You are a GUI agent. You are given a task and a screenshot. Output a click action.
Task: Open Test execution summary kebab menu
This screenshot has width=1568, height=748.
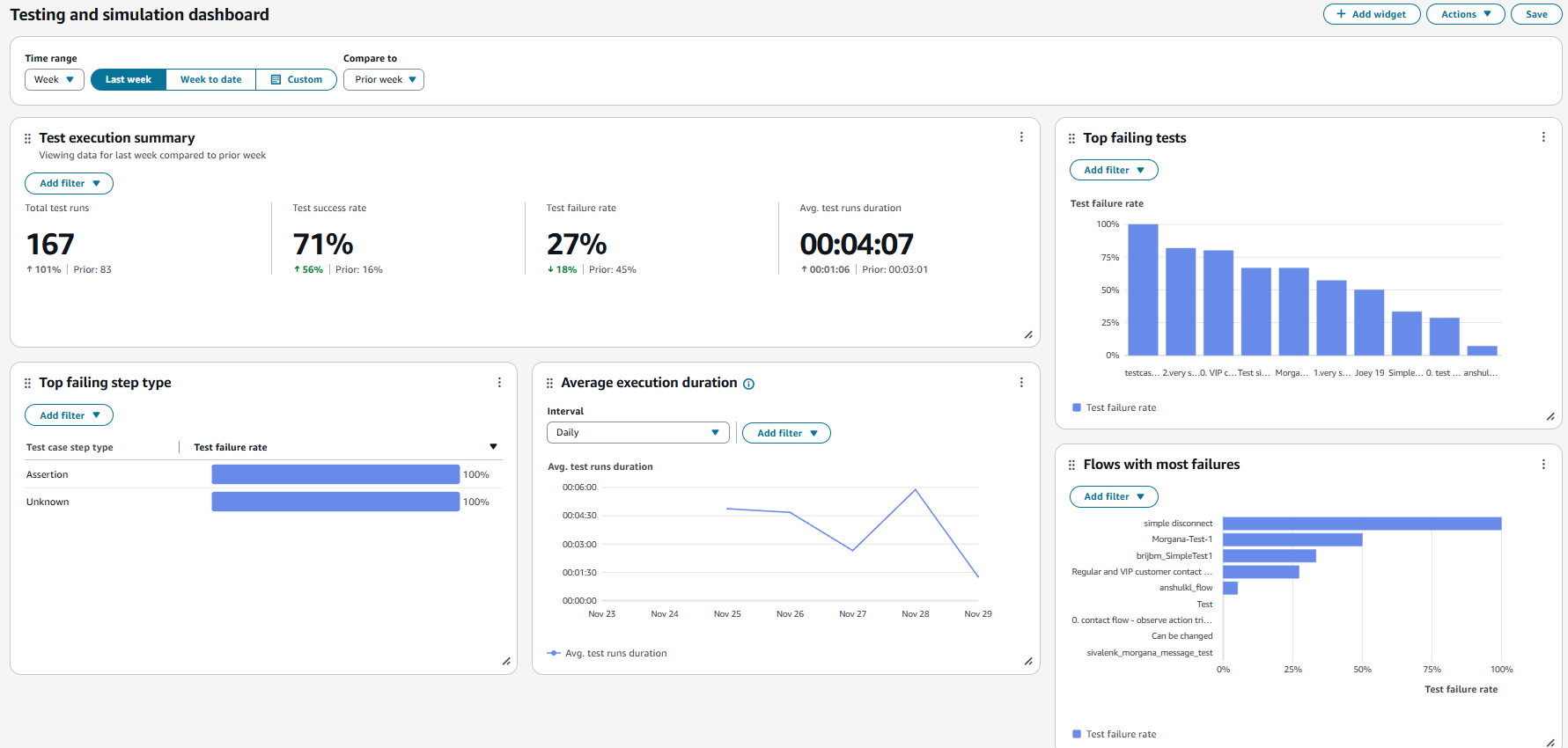pyautogui.click(x=1021, y=137)
